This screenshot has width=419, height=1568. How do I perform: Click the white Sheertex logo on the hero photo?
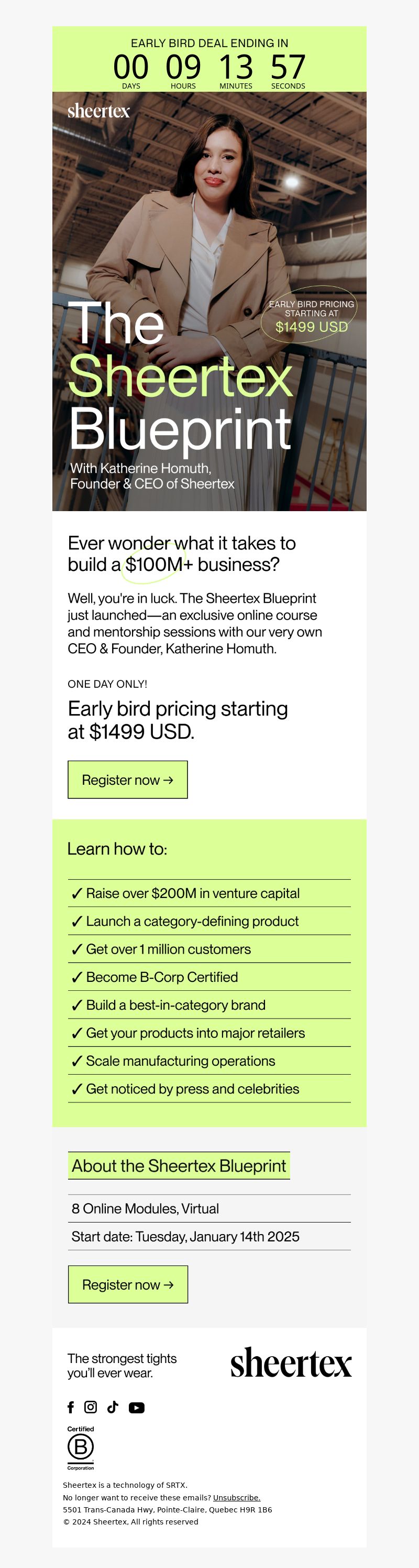(98, 111)
